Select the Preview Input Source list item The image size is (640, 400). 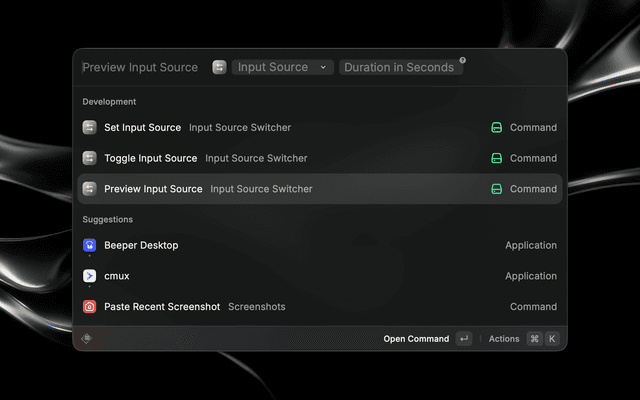[320, 189]
